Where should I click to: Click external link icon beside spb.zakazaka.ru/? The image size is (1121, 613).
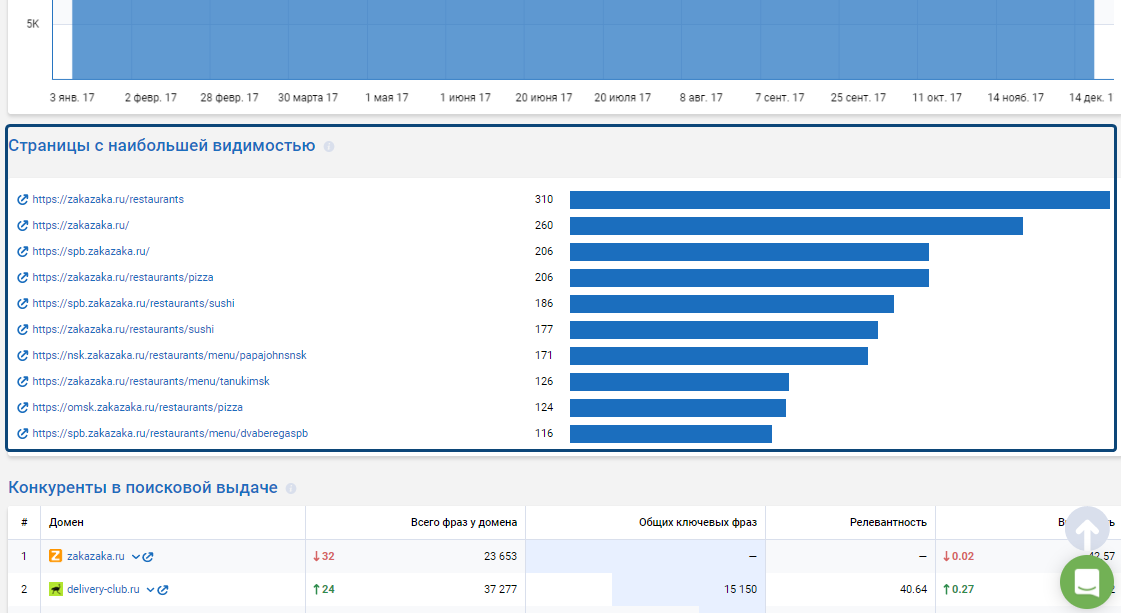coord(23,252)
